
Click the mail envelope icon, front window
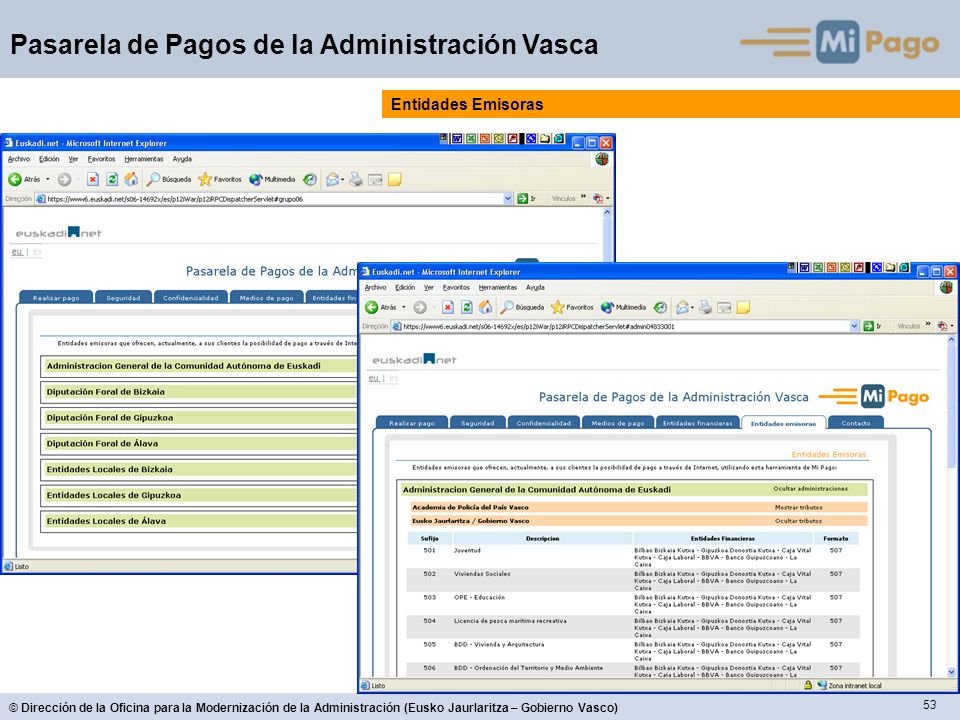click(x=682, y=307)
